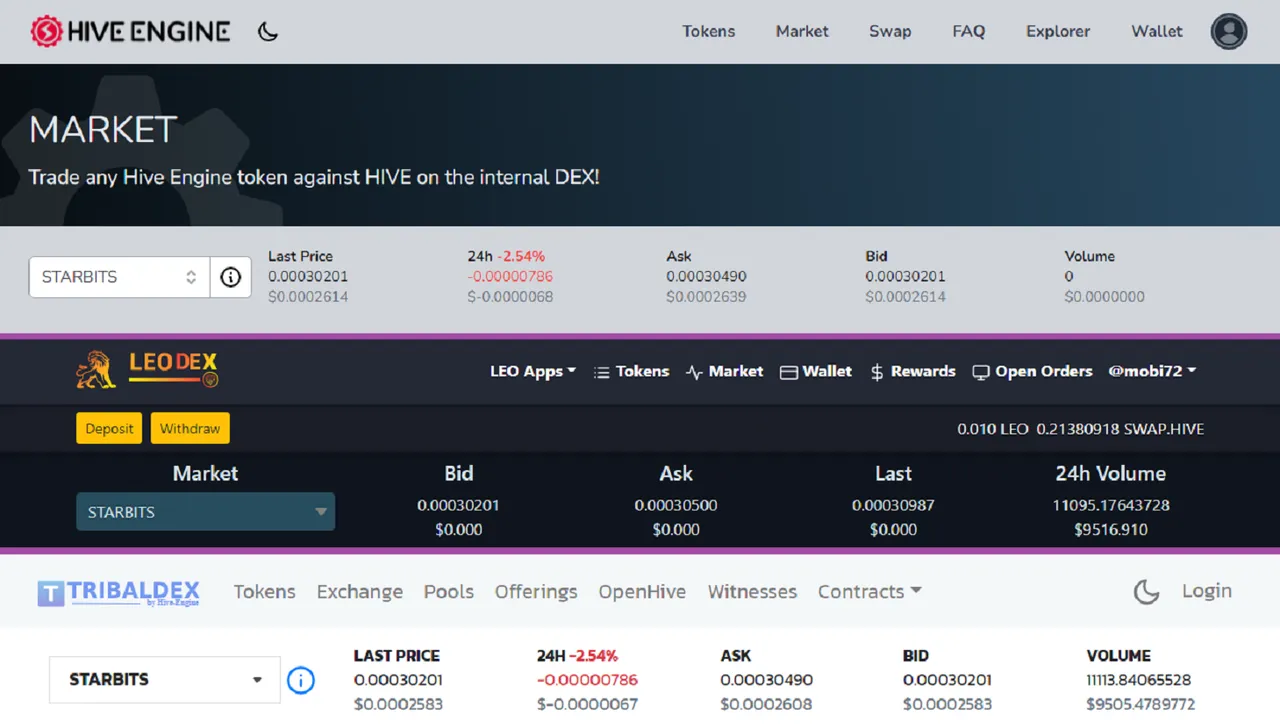Click the LeoDex rewards dollar icon
The height and width of the screenshot is (728, 1280).
tap(877, 372)
